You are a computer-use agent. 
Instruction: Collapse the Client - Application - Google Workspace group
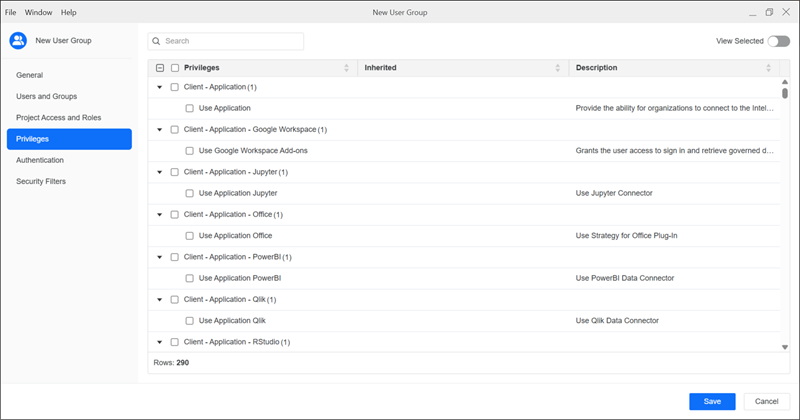[160, 130]
